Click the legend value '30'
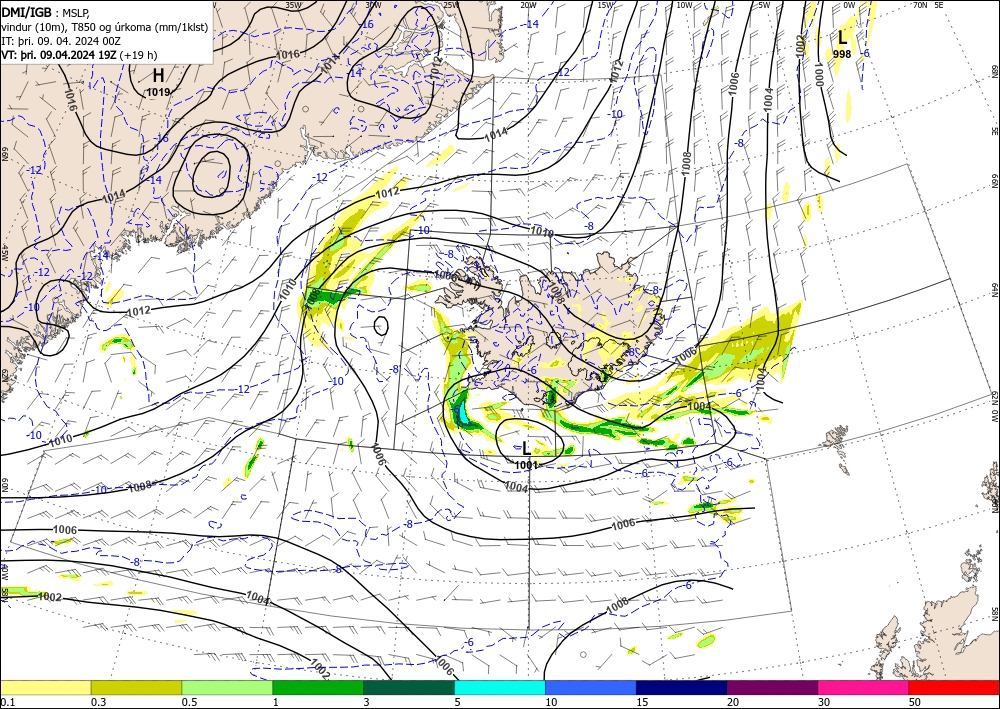Screen dimensions: 1000x709 click(824, 702)
